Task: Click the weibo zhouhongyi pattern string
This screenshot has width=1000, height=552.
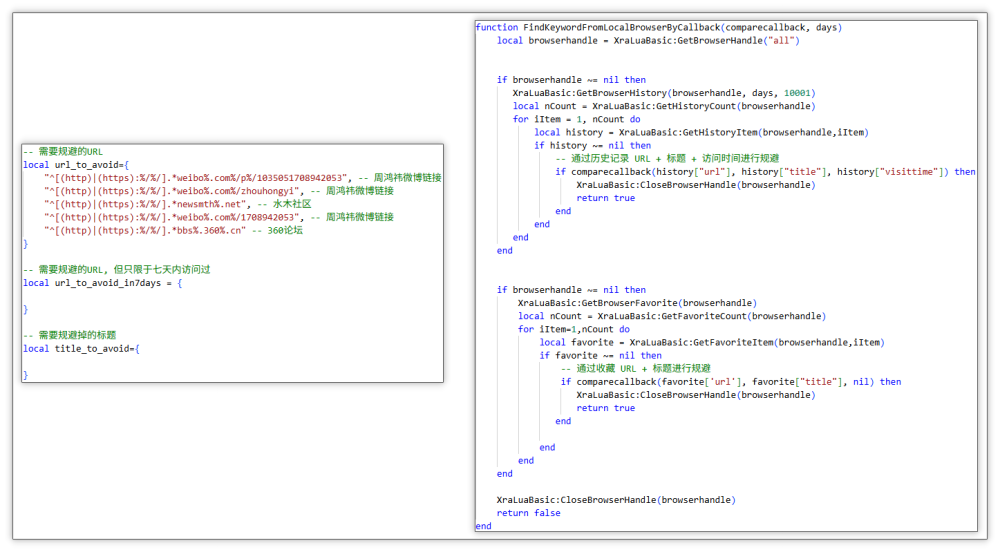Action: point(172,190)
